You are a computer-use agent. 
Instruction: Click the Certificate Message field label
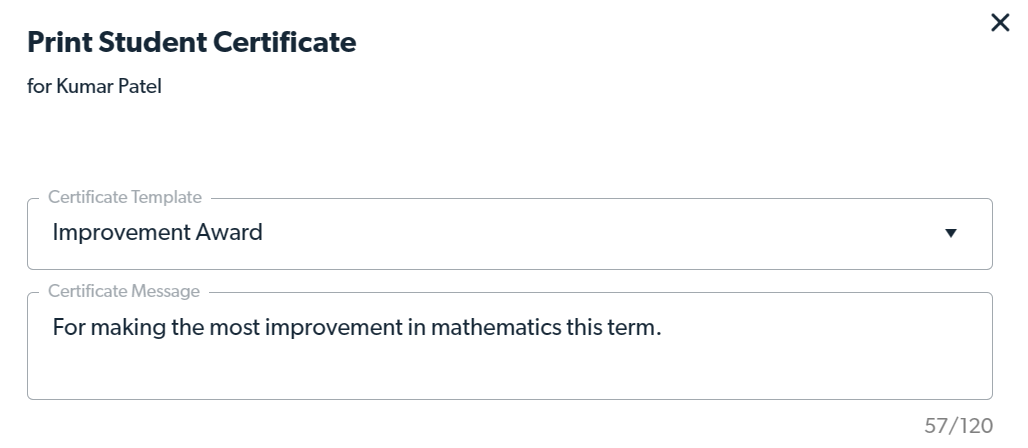124,292
